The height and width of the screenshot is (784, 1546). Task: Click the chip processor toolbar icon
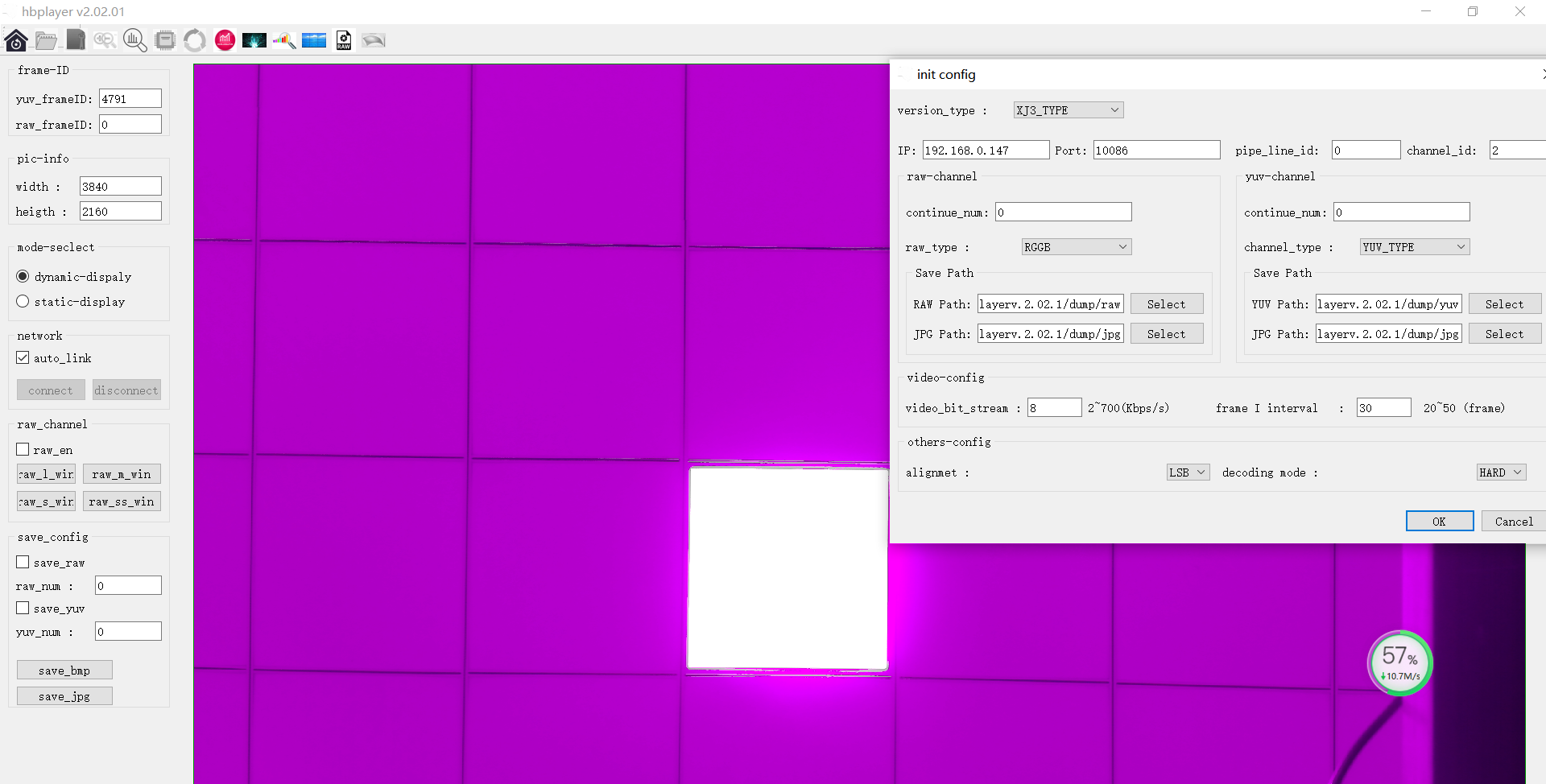point(165,40)
